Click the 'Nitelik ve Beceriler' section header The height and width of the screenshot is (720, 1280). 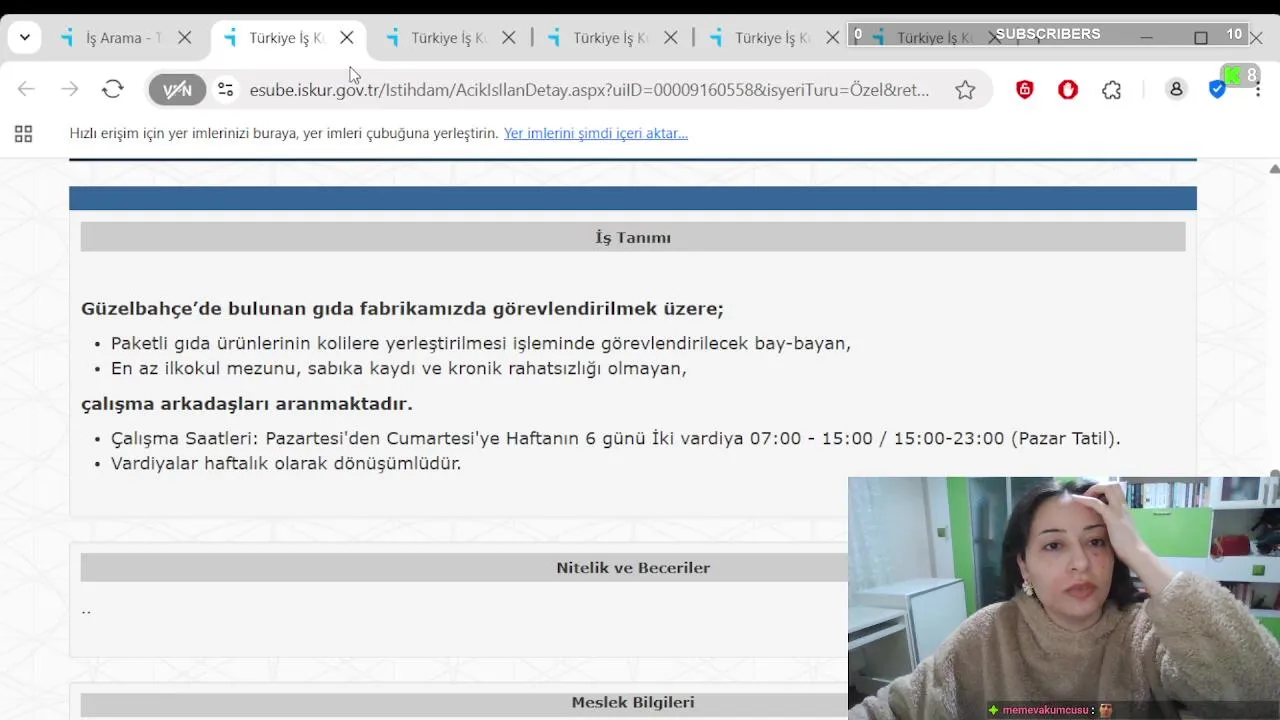click(633, 567)
